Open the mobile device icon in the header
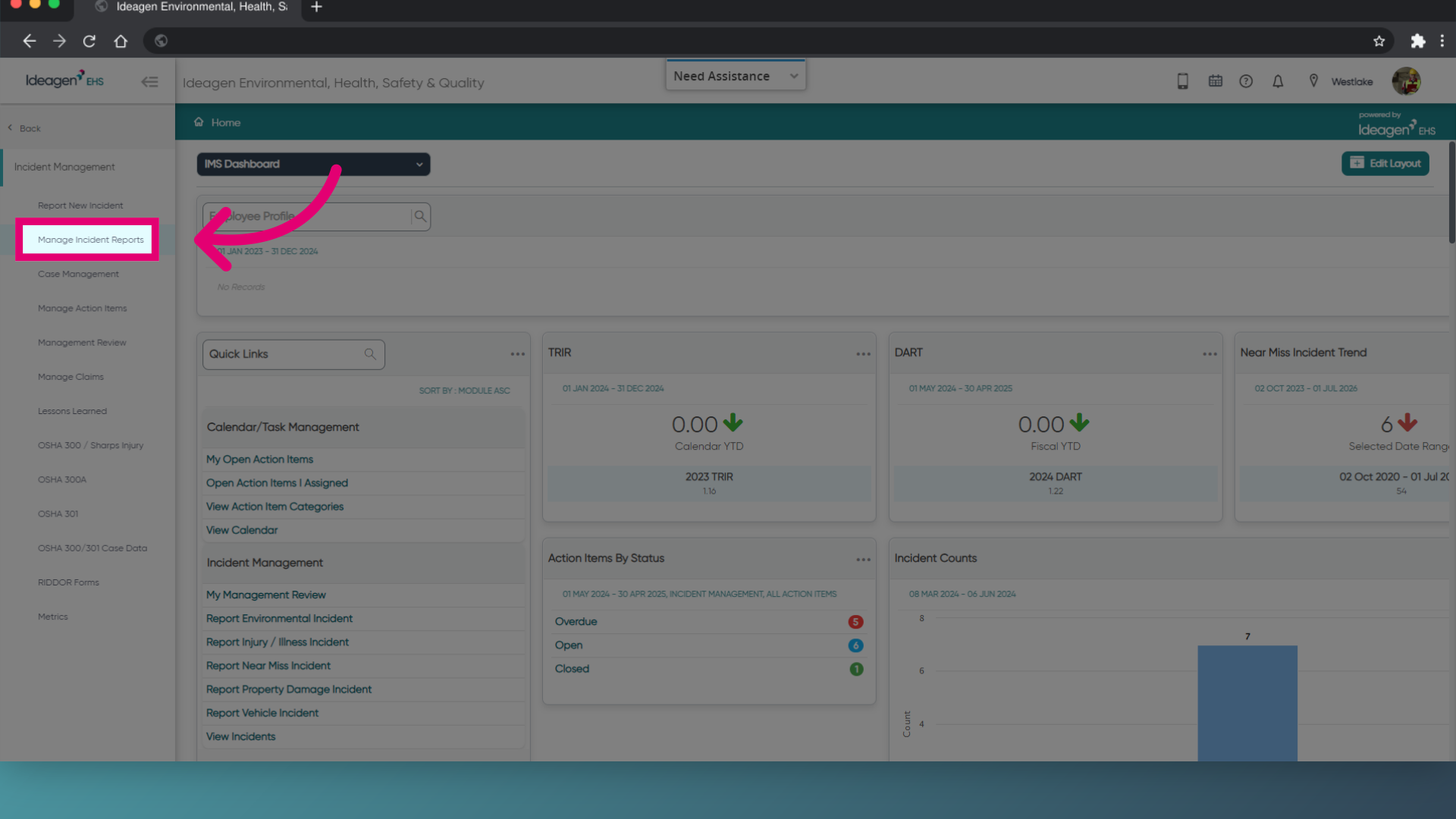 click(1182, 81)
